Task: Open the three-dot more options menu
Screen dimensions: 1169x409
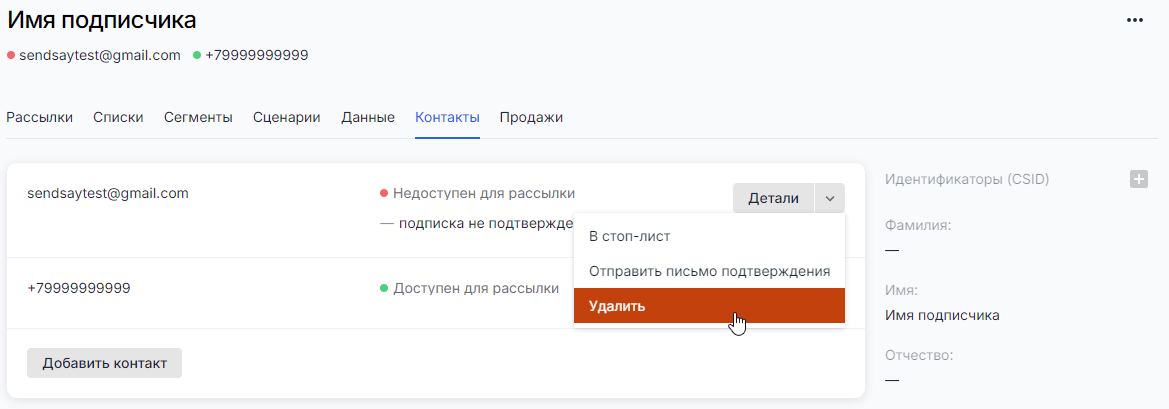Action: 1134,20
